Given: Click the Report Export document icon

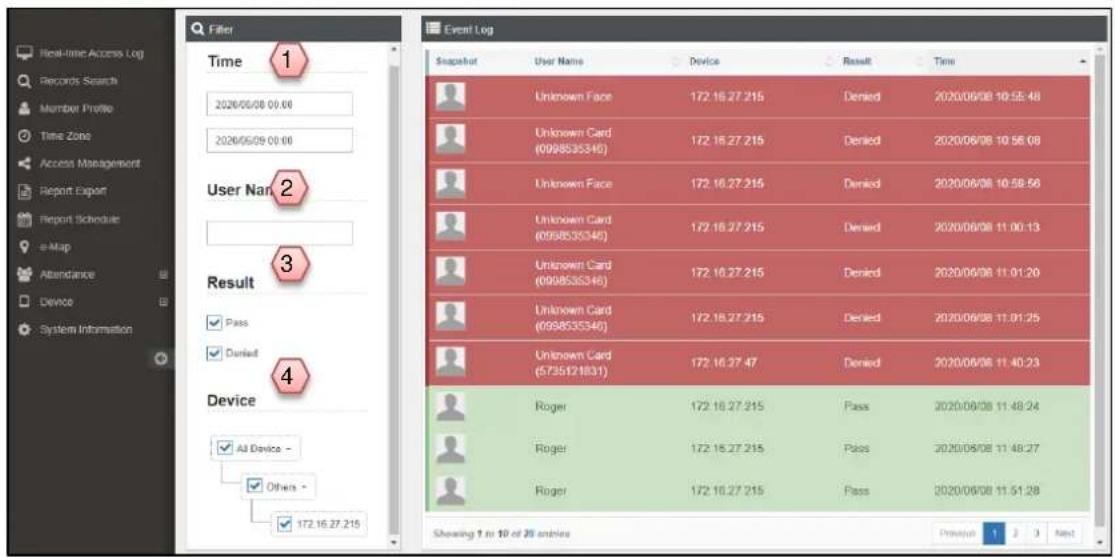Looking at the screenshot, I should click(x=23, y=191).
